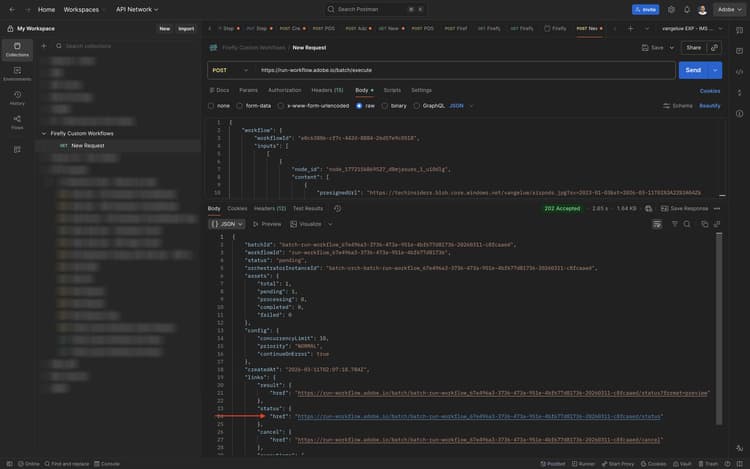750x469 pixels.
Task: Open the Adobe team dropdown
Action: (x=729, y=9)
